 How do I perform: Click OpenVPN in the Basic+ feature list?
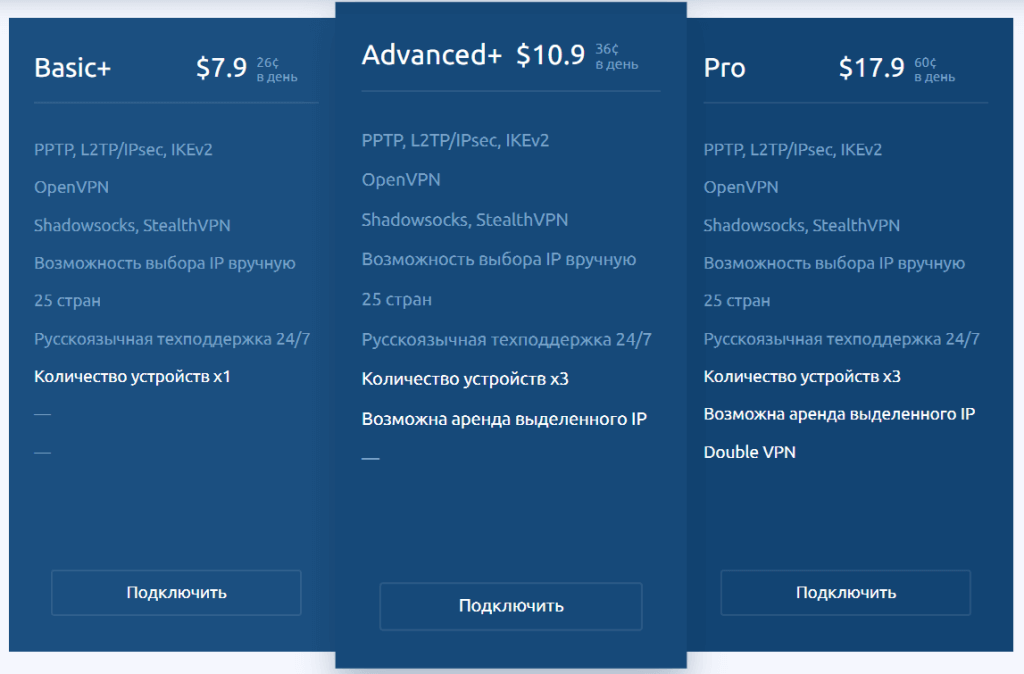71,187
